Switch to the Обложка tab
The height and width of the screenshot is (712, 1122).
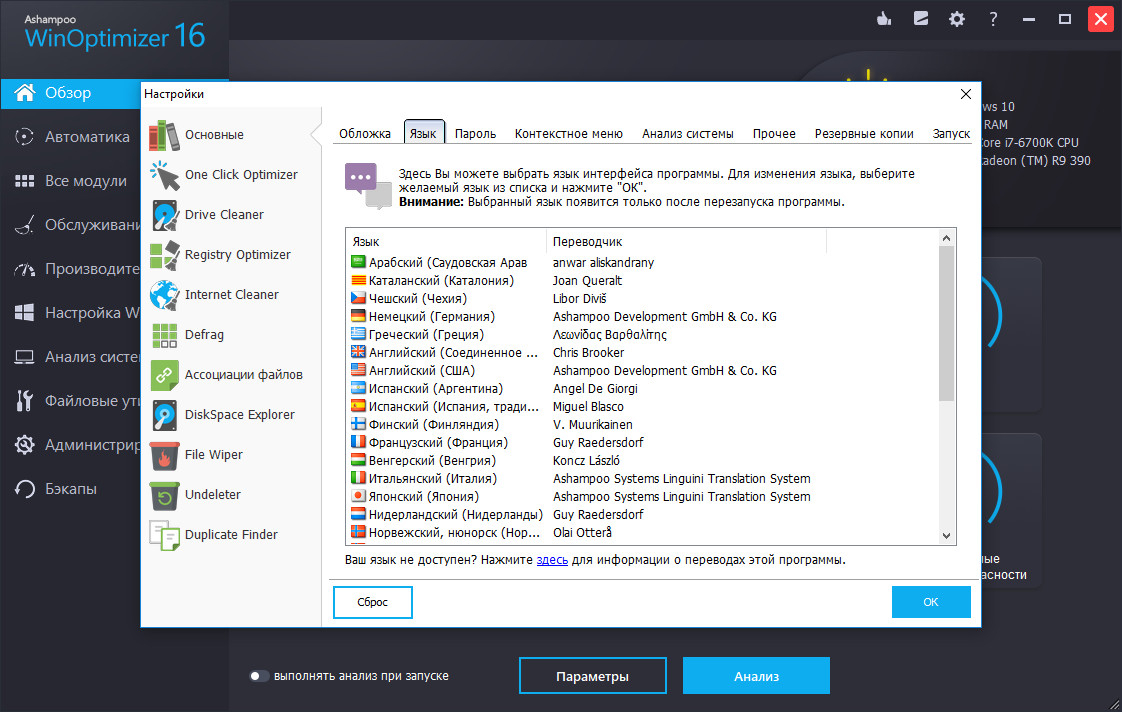365,134
